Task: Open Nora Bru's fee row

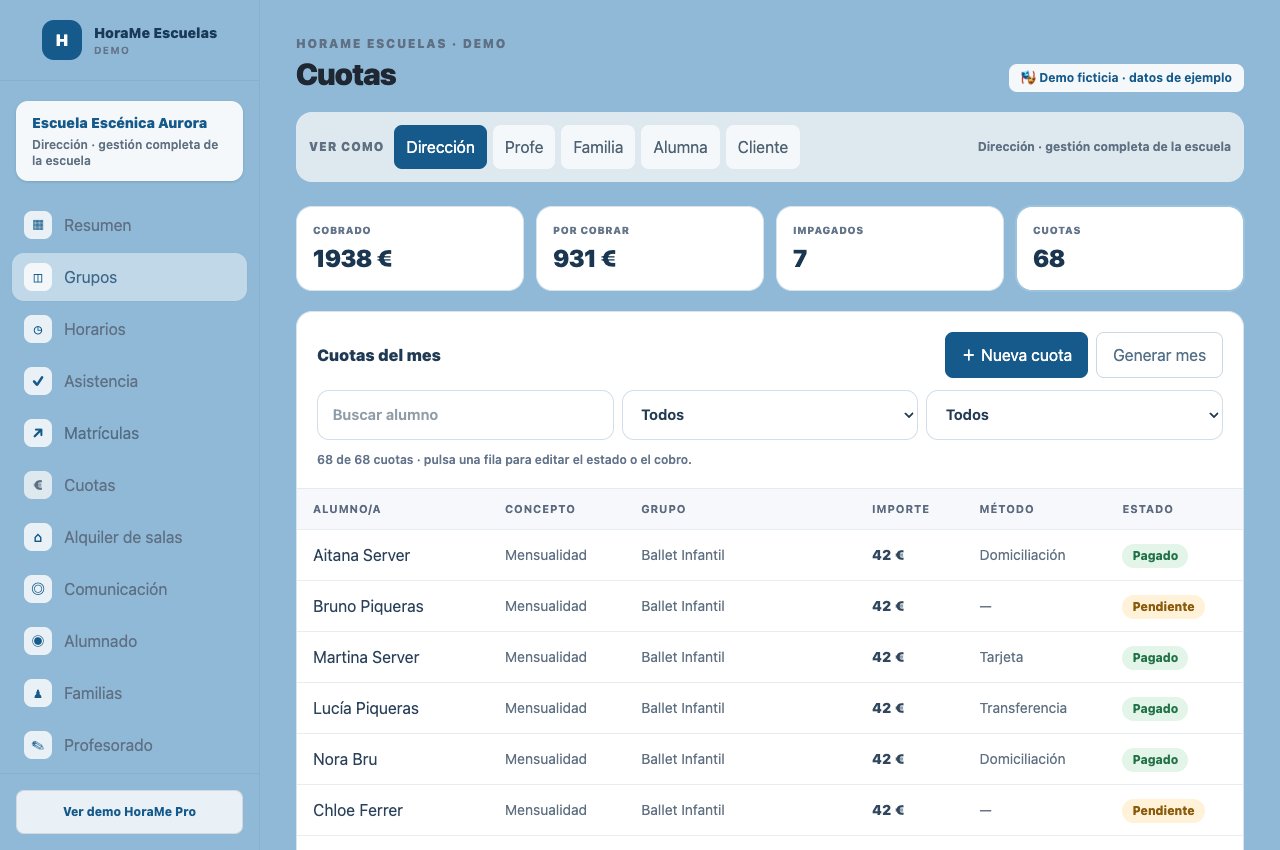Action: coord(770,759)
